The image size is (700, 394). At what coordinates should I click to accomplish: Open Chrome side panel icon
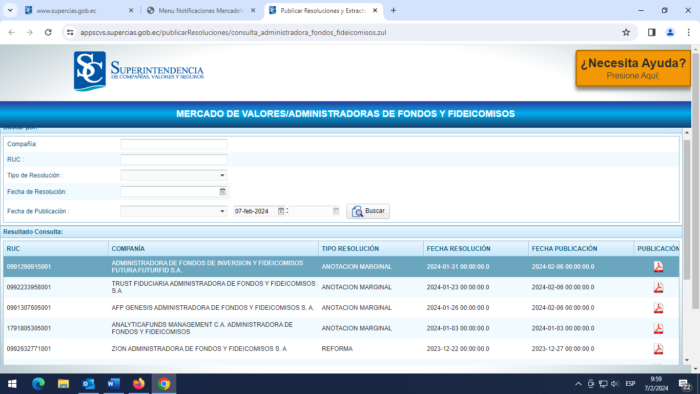tap(651, 32)
